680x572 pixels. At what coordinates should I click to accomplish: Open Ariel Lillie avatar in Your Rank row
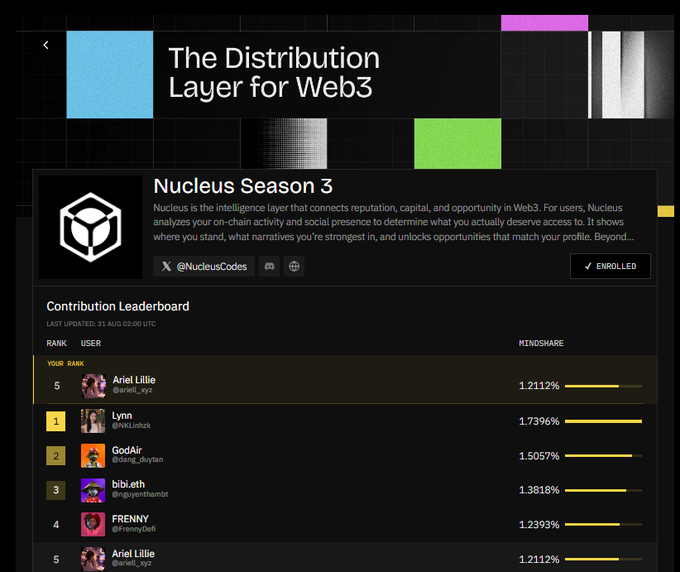pyautogui.click(x=93, y=386)
